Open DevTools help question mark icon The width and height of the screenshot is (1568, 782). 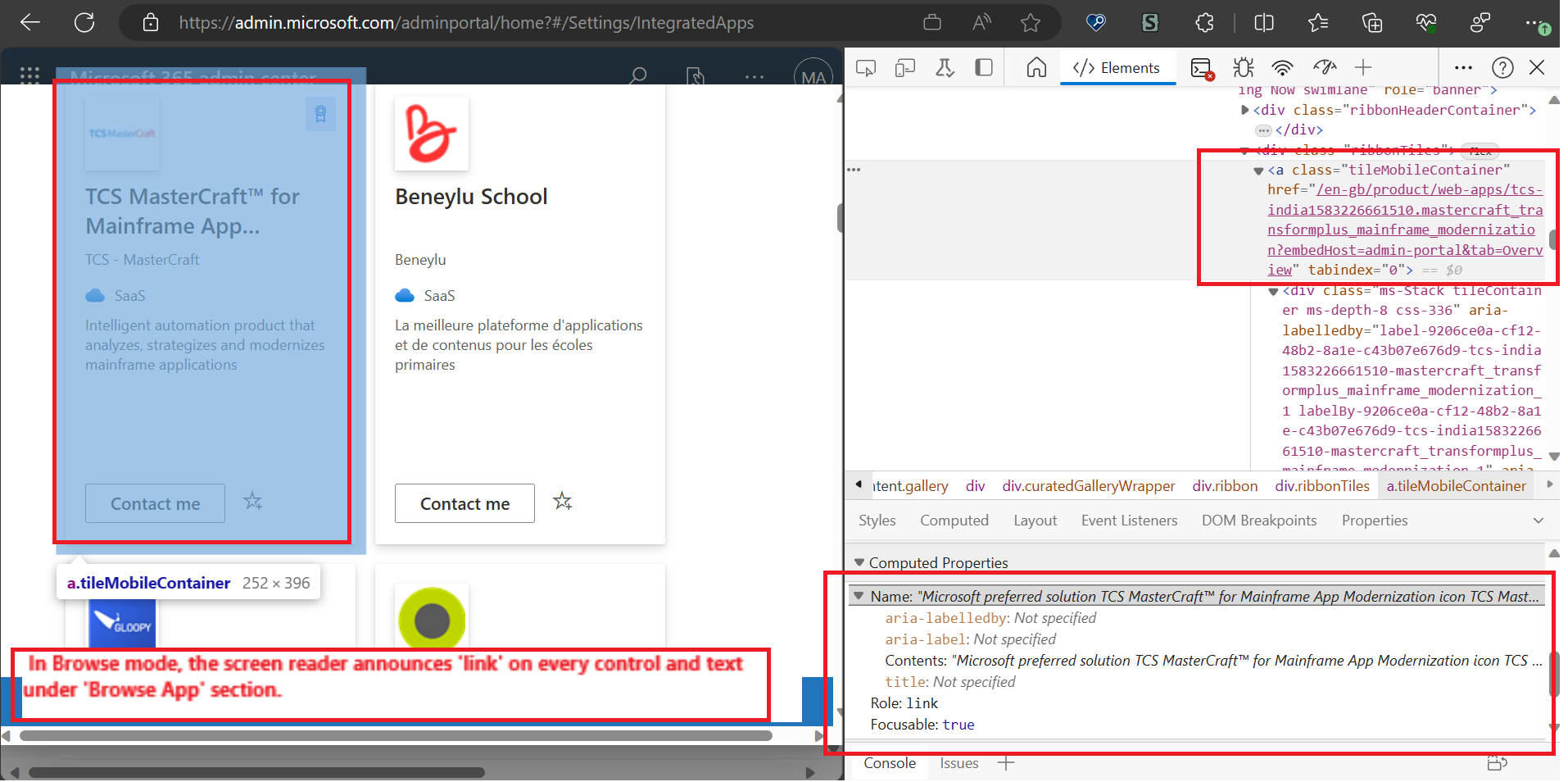point(1502,67)
